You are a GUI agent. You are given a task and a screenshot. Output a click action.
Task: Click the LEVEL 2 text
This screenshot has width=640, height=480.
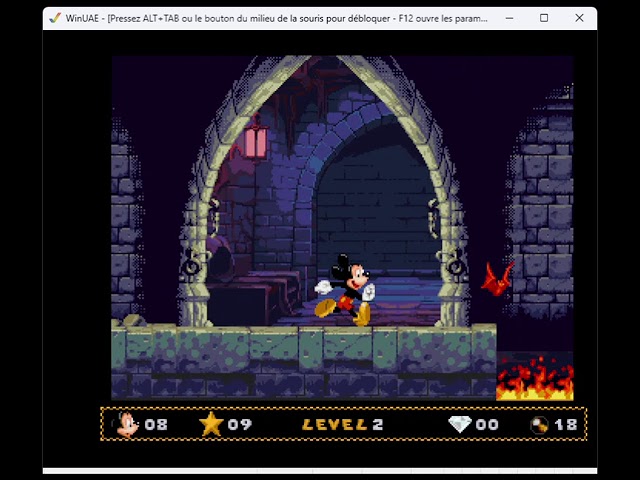pyautogui.click(x=343, y=424)
